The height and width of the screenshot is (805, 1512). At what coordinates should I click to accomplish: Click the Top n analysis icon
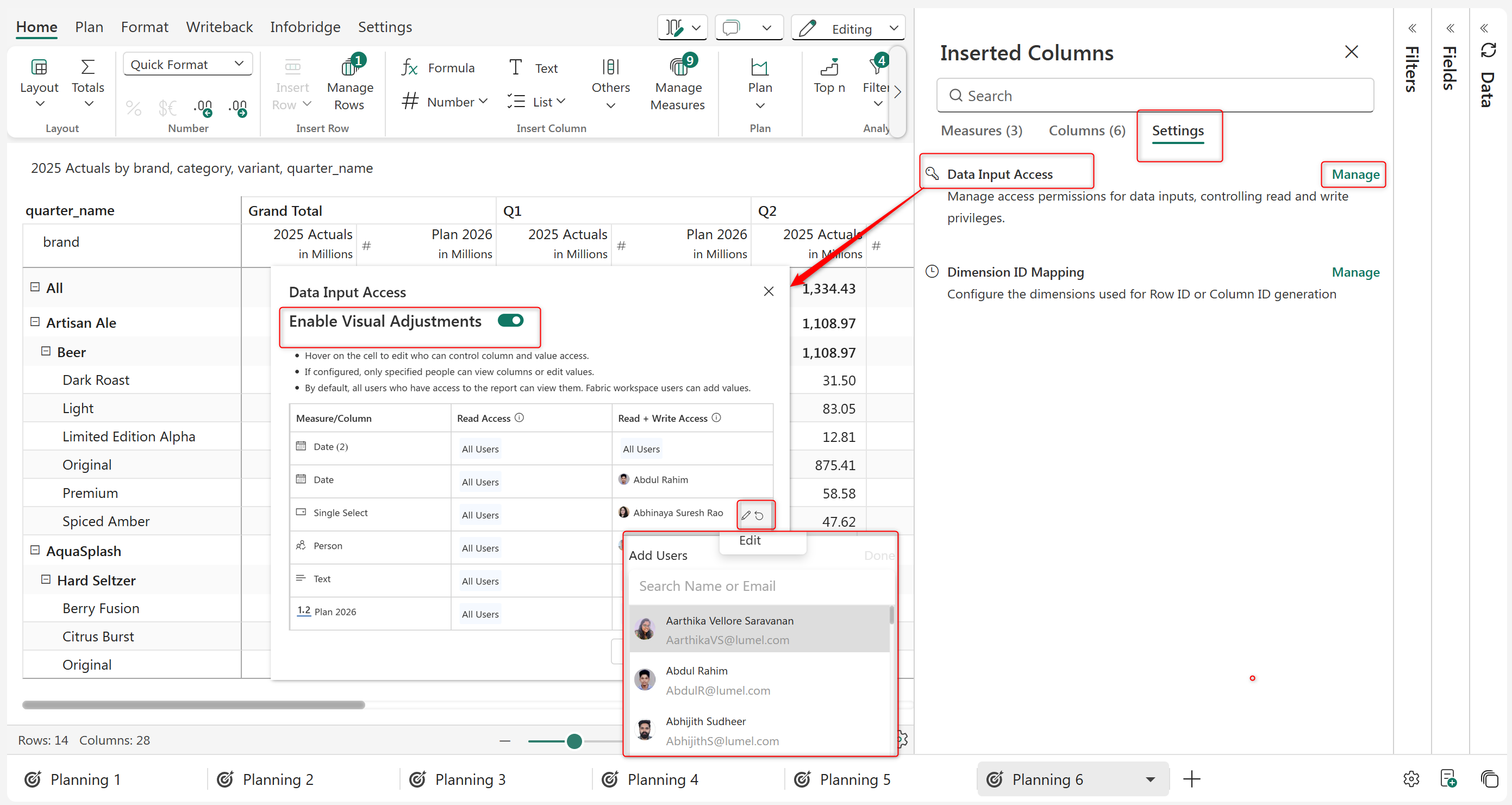coord(828,67)
